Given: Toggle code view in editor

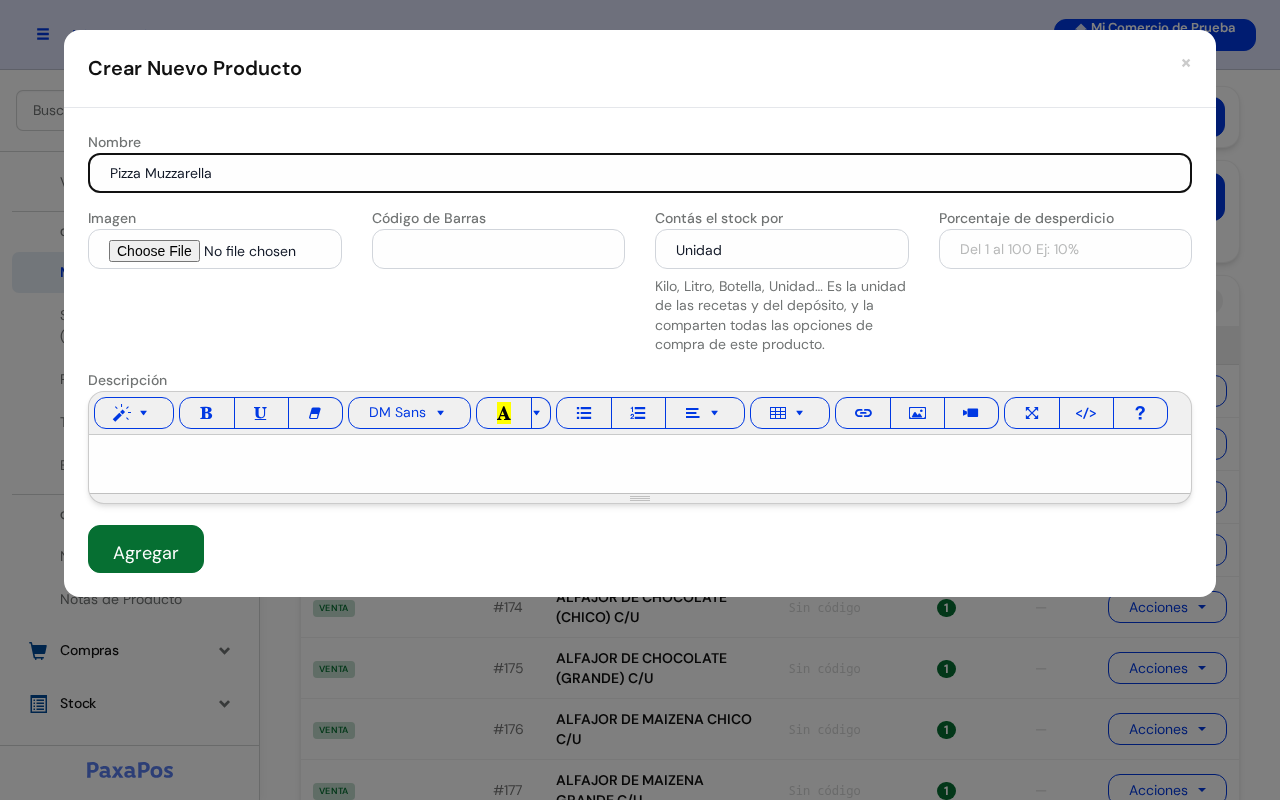Looking at the screenshot, I should pos(1086,413).
